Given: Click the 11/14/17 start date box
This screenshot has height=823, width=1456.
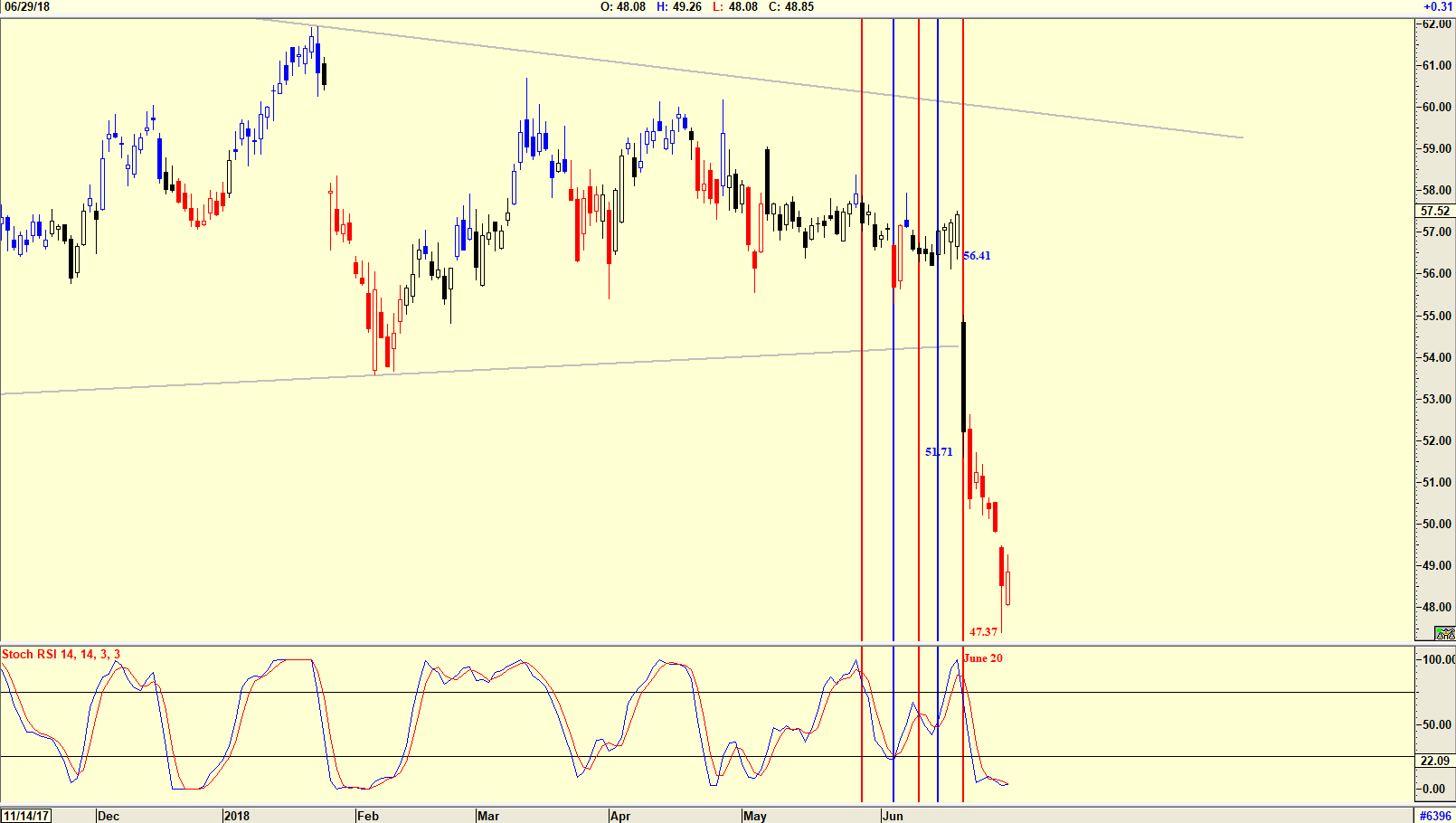Looking at the screenshot, I should (26, 816).
